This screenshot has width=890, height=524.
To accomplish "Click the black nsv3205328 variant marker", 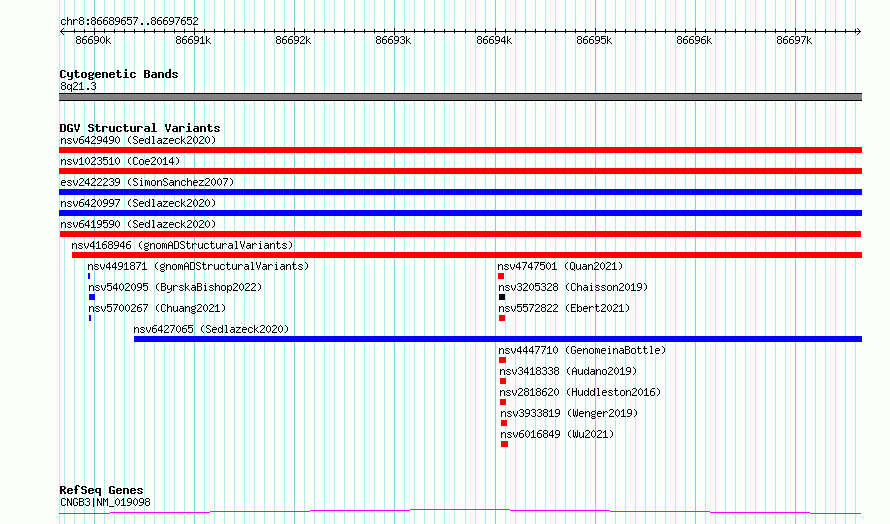I will click(x=502, y=297).
